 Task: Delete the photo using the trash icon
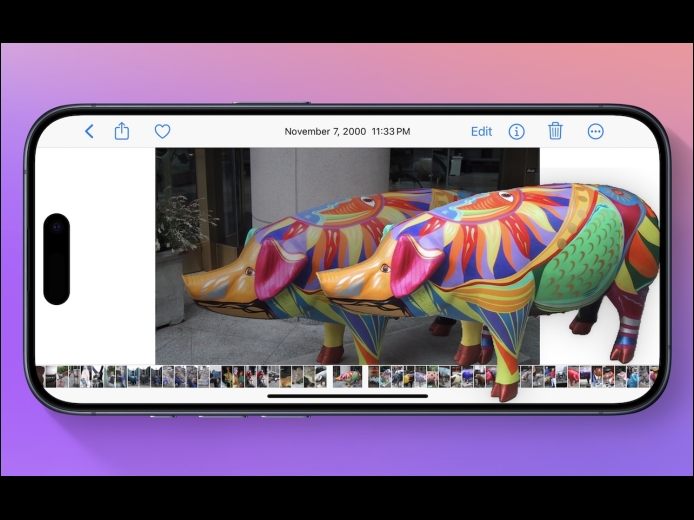pos(555,131)
